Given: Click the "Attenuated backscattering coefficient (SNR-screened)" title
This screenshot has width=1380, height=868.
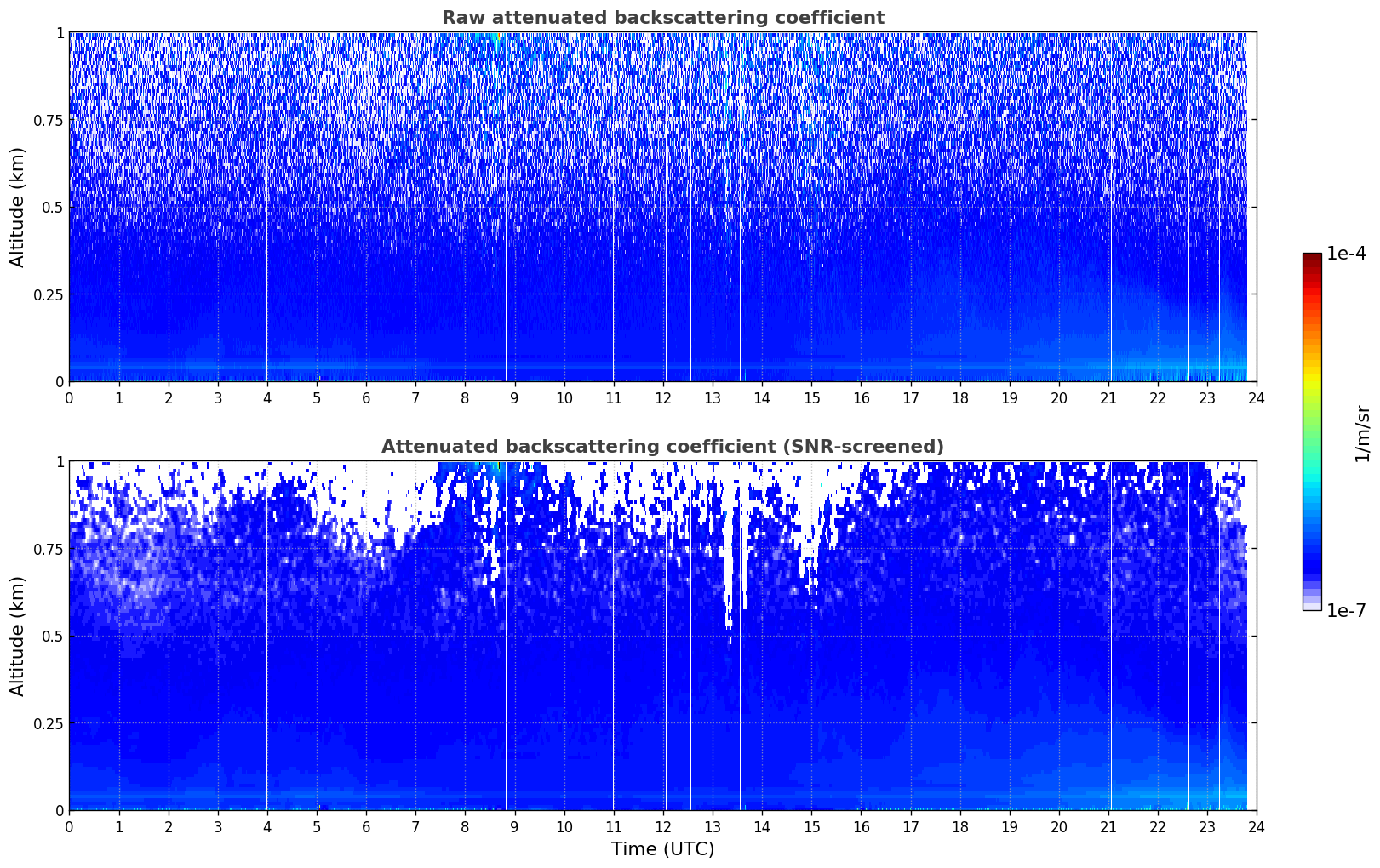Looking at the screenshot, I should tap(662, 447).
